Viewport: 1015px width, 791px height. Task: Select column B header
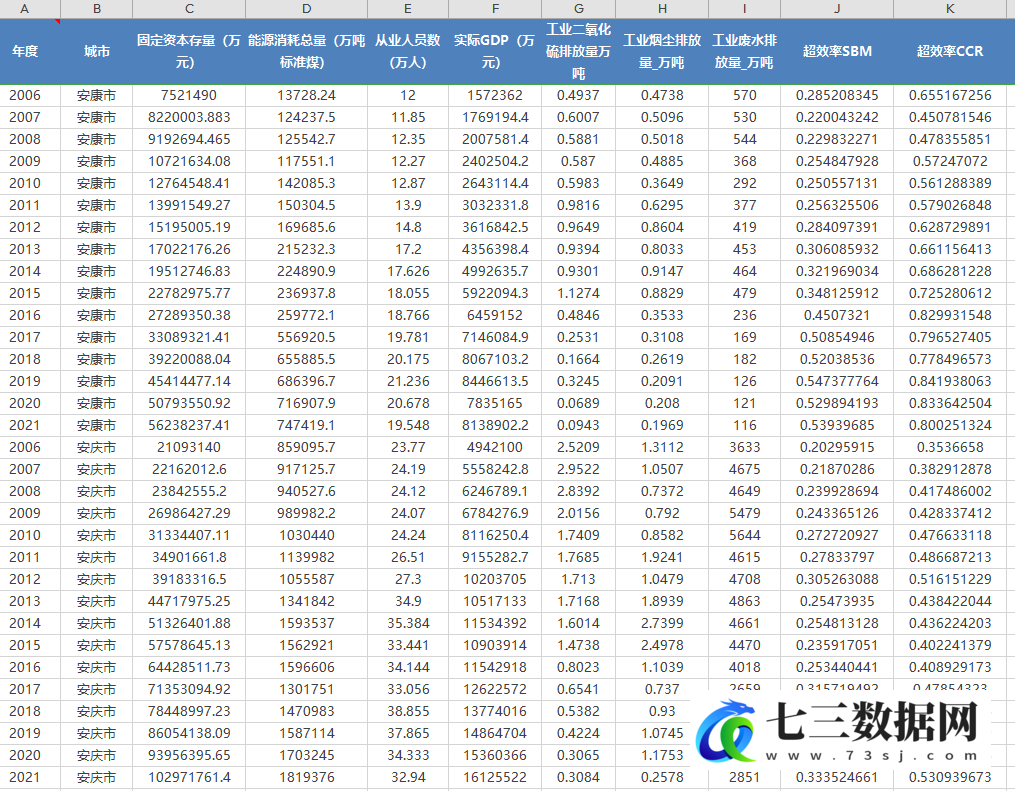[96, 8]
